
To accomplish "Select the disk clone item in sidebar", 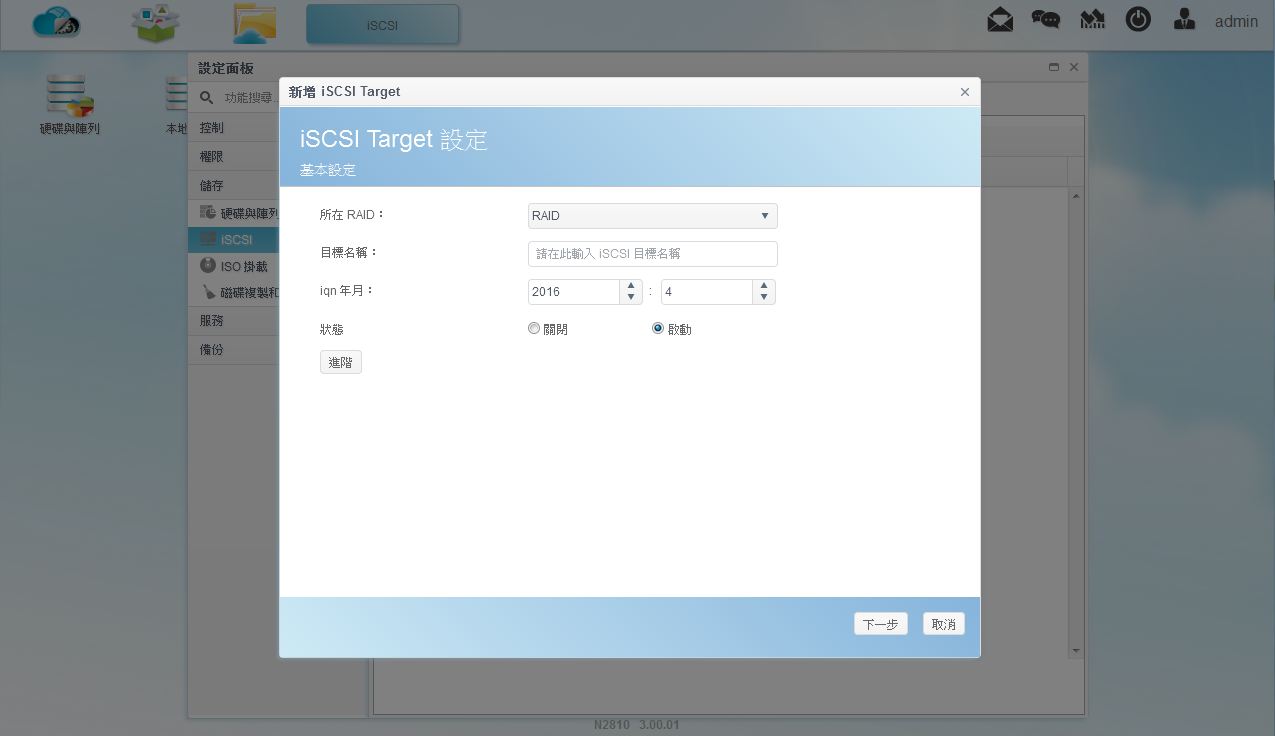I will 234,293.
